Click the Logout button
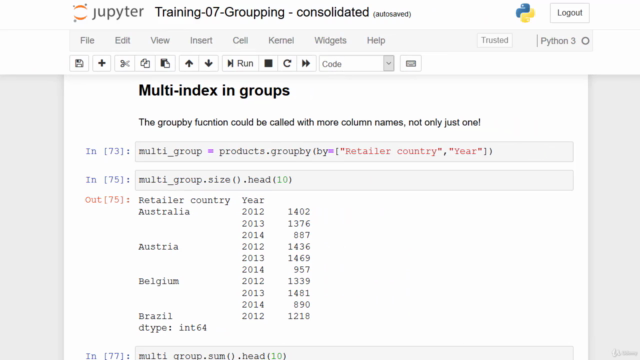Screen dimensions: 640x360 pyautogui.click(x=570, y=13)
